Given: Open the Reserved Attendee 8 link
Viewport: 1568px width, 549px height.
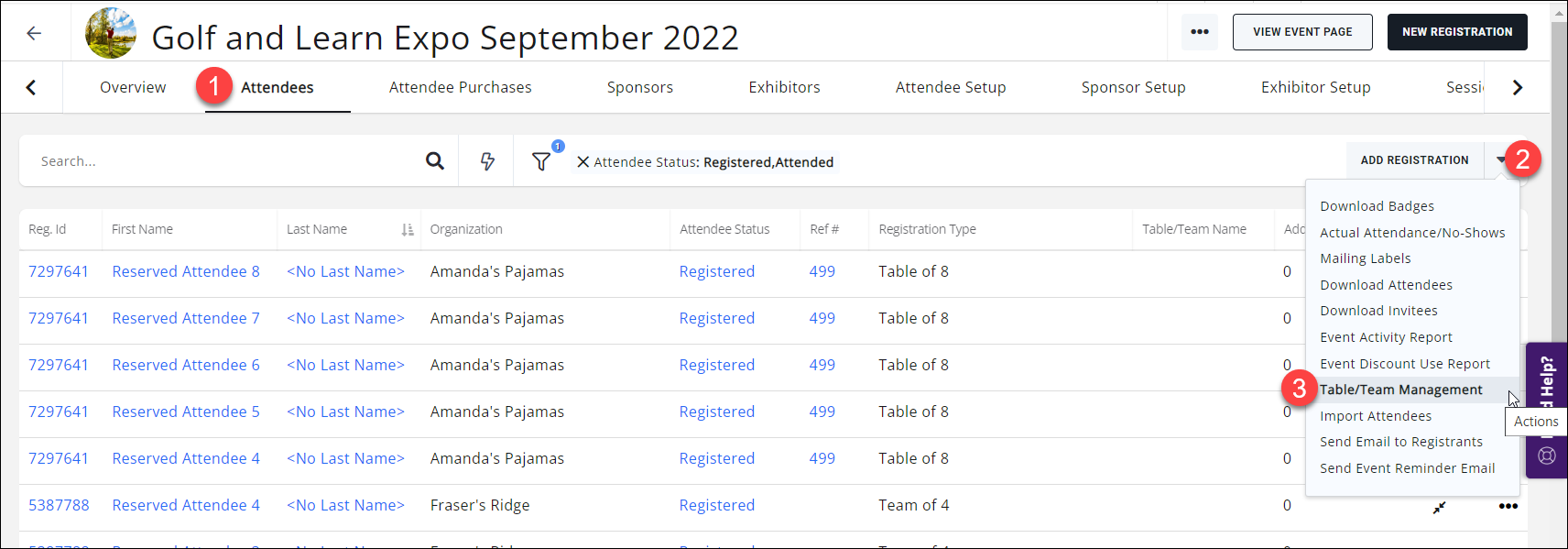Looking at the screenshot, I should click(186, 271).
